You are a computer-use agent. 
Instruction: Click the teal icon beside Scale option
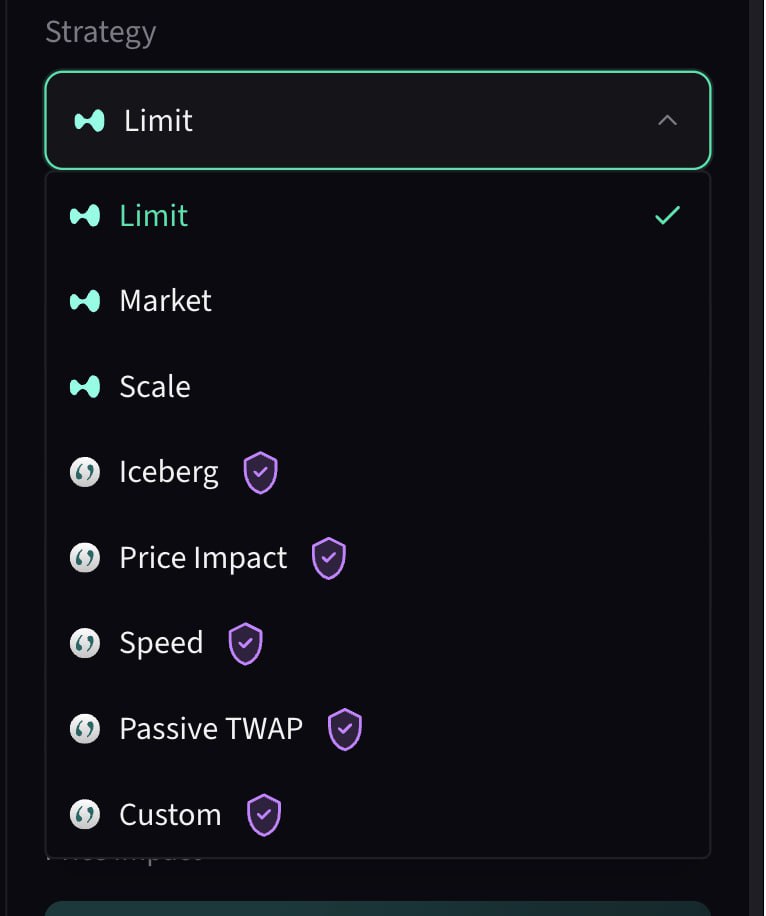[x=85, y=387]
